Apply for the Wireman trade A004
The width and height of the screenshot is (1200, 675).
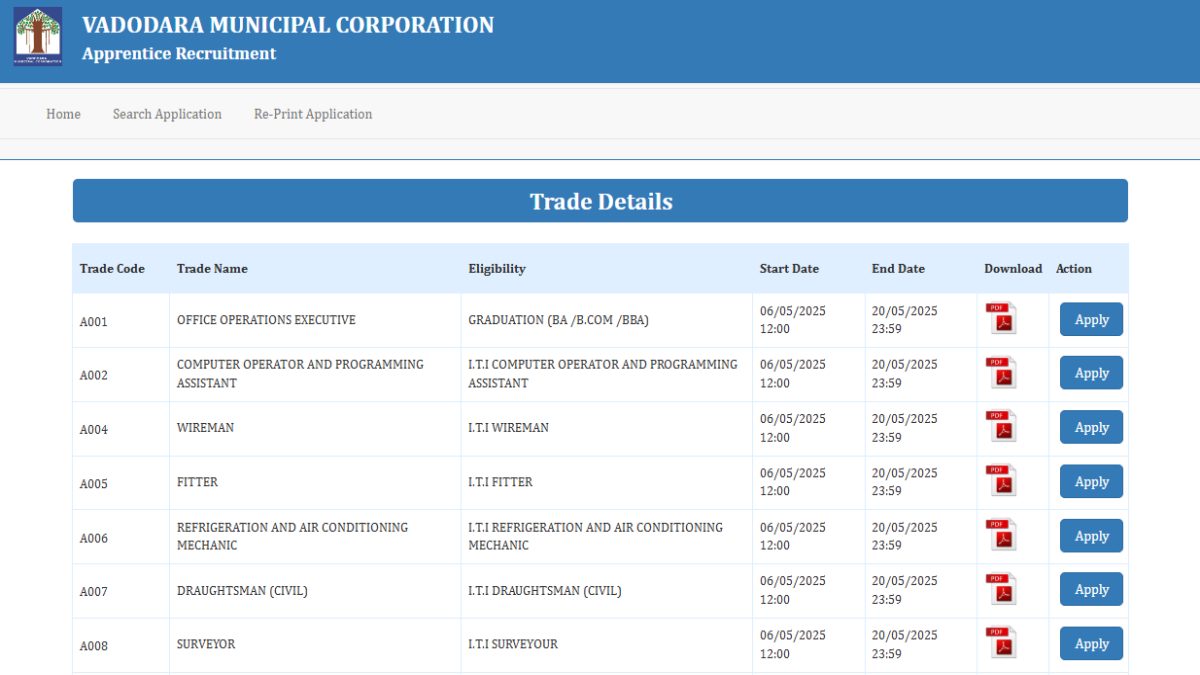[x=1091, y=427]
